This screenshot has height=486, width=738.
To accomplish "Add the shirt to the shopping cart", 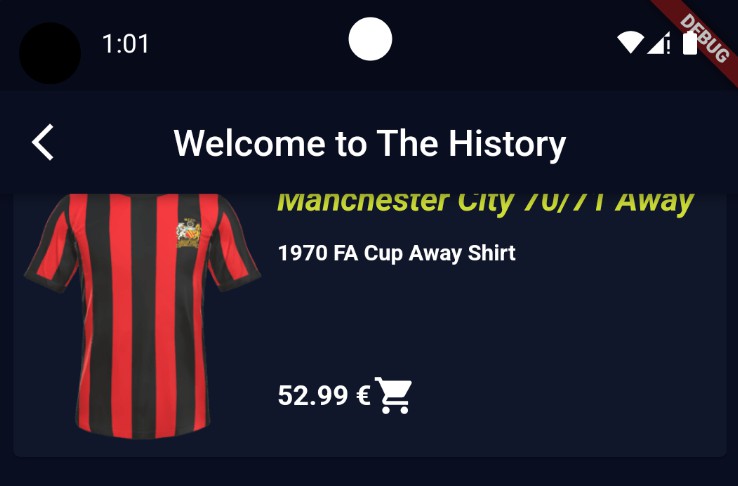I will click(x=393, y=395).
